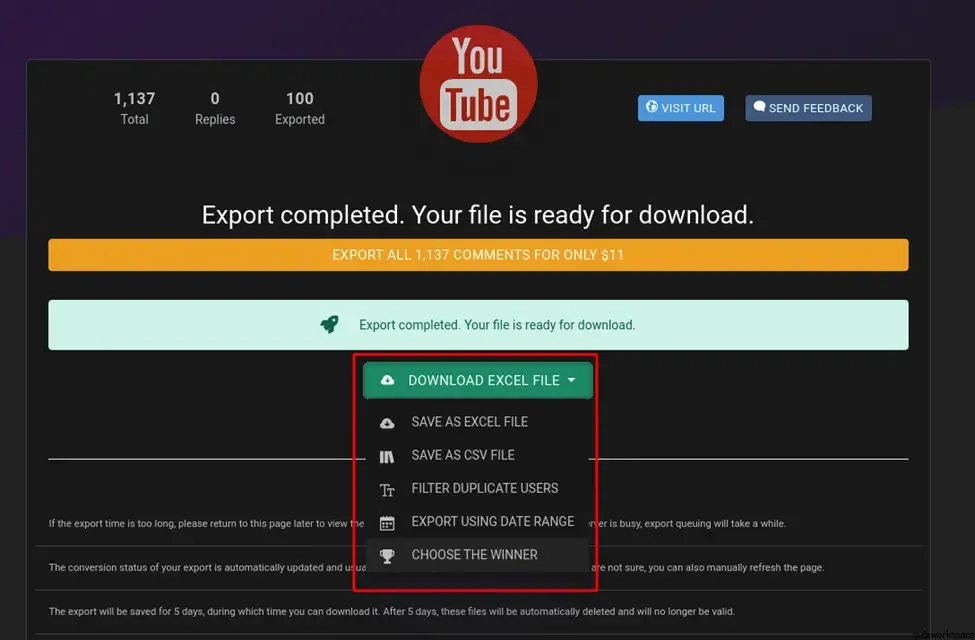This screenshot has width=975, height=640.
Task: Select Export Using Date Range entry
Action: [477, 521]
